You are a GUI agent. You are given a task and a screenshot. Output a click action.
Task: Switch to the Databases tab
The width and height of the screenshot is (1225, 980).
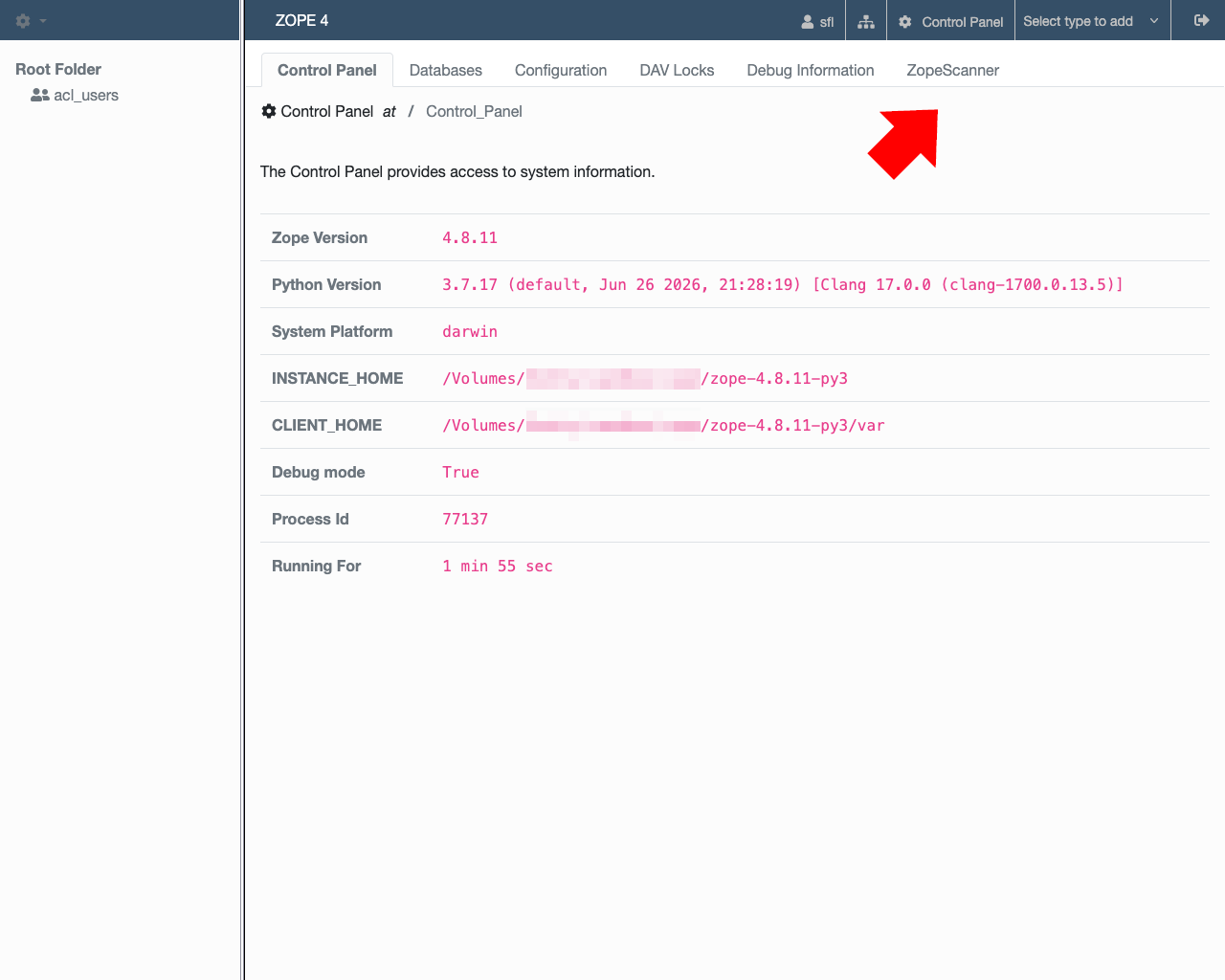tap(446, 70)
